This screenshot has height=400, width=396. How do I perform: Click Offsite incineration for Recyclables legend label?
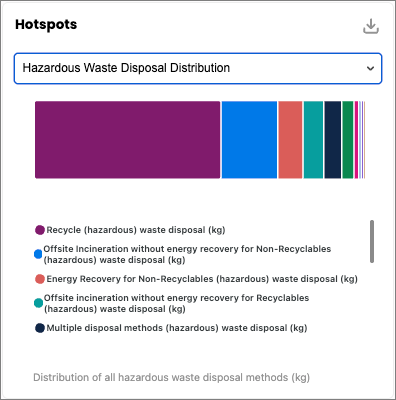click(177, 303)
